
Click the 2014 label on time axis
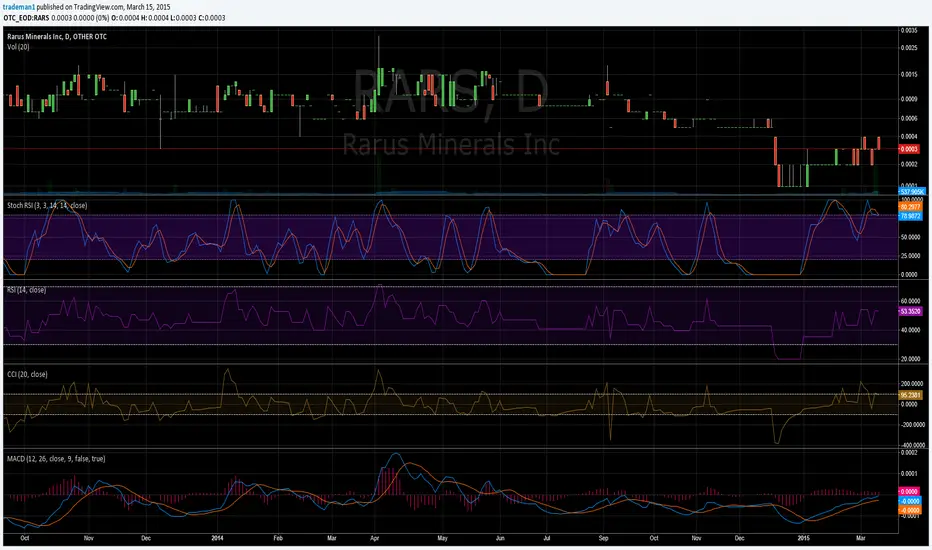click(218, 538)
